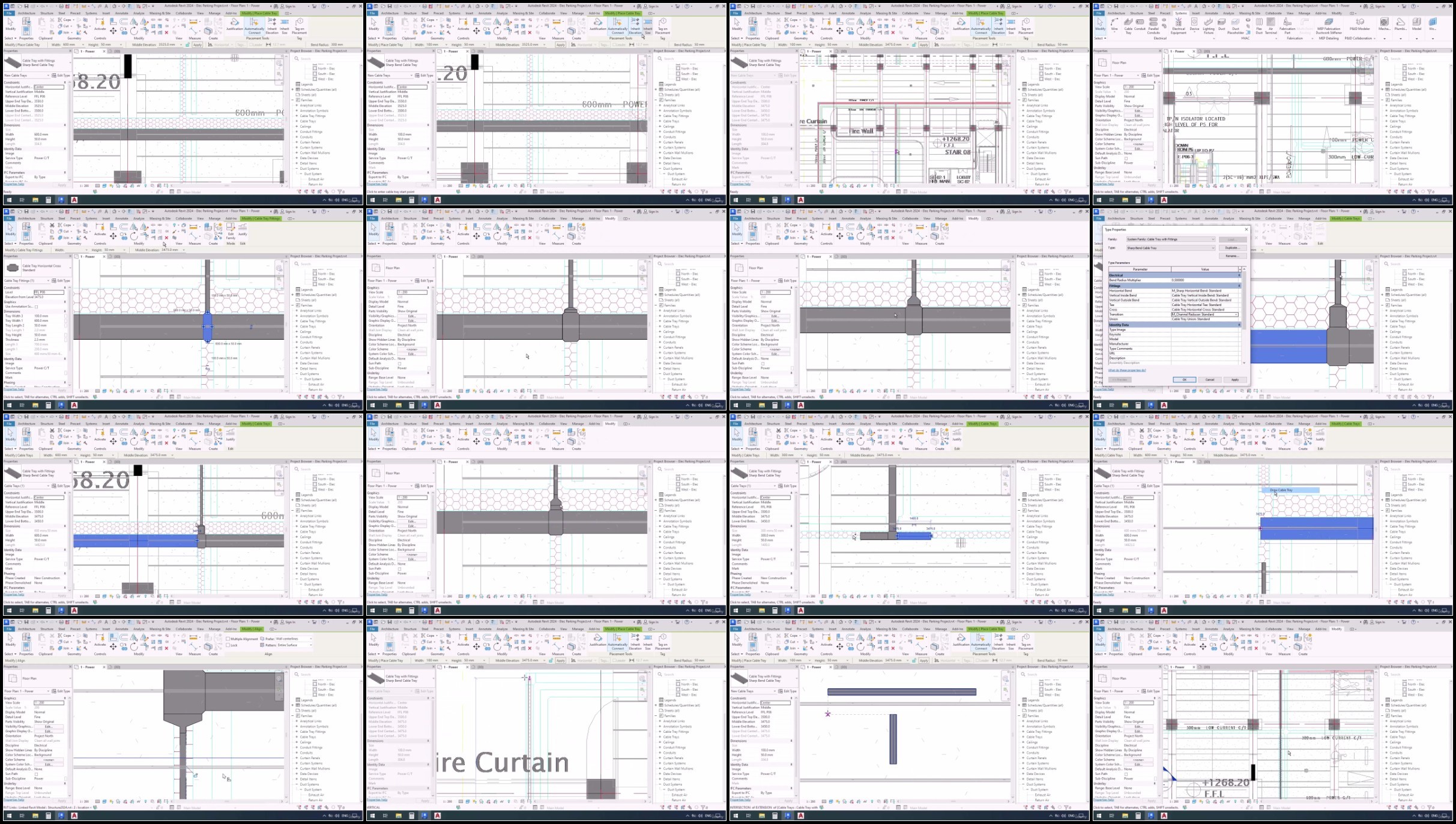
Task: Switch to the Modify | Align ribbon tab
Action: 252,629
